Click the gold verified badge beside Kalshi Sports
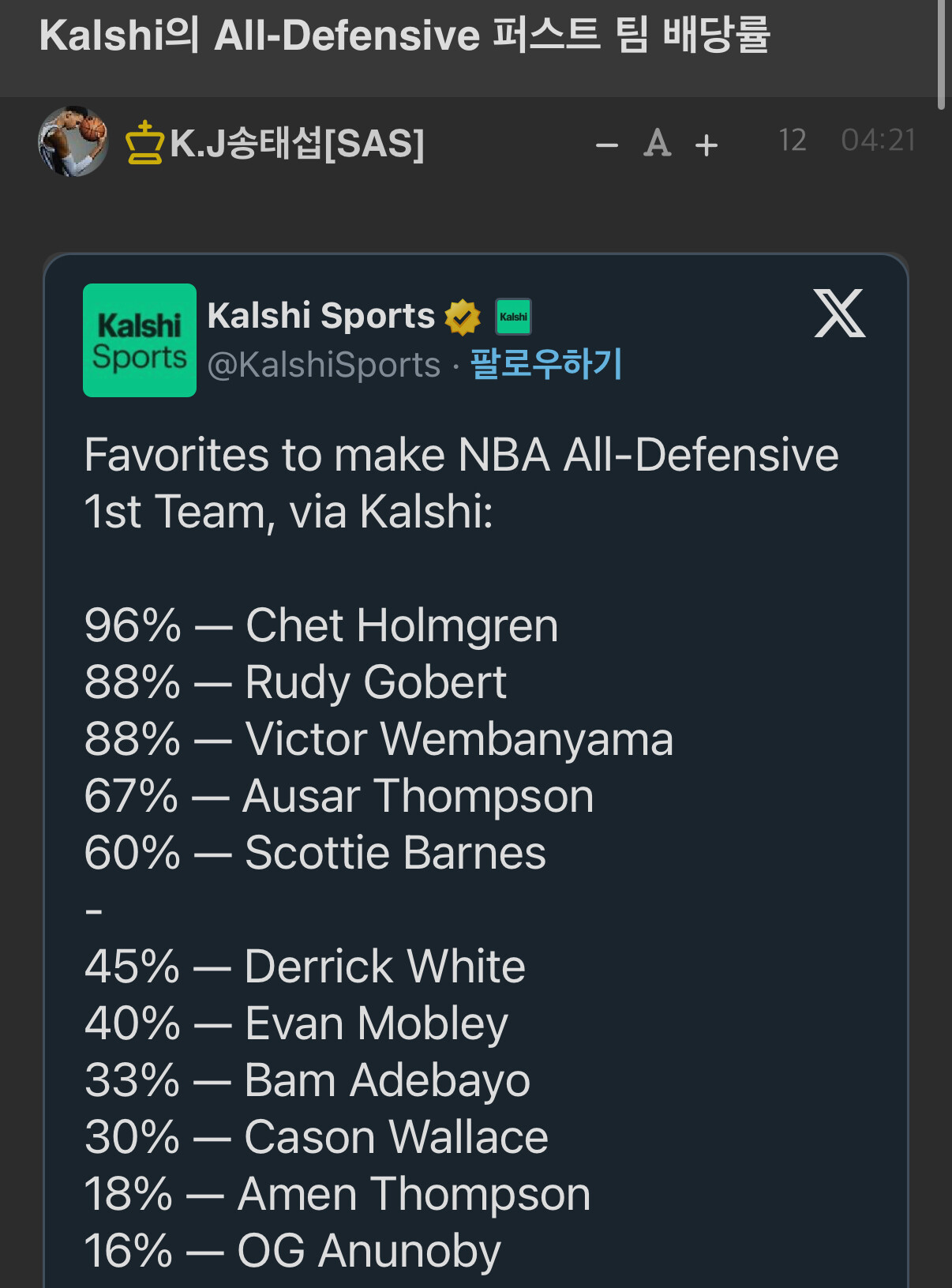This screenshot has width=952, height=1288. click(x=463, y=317)
